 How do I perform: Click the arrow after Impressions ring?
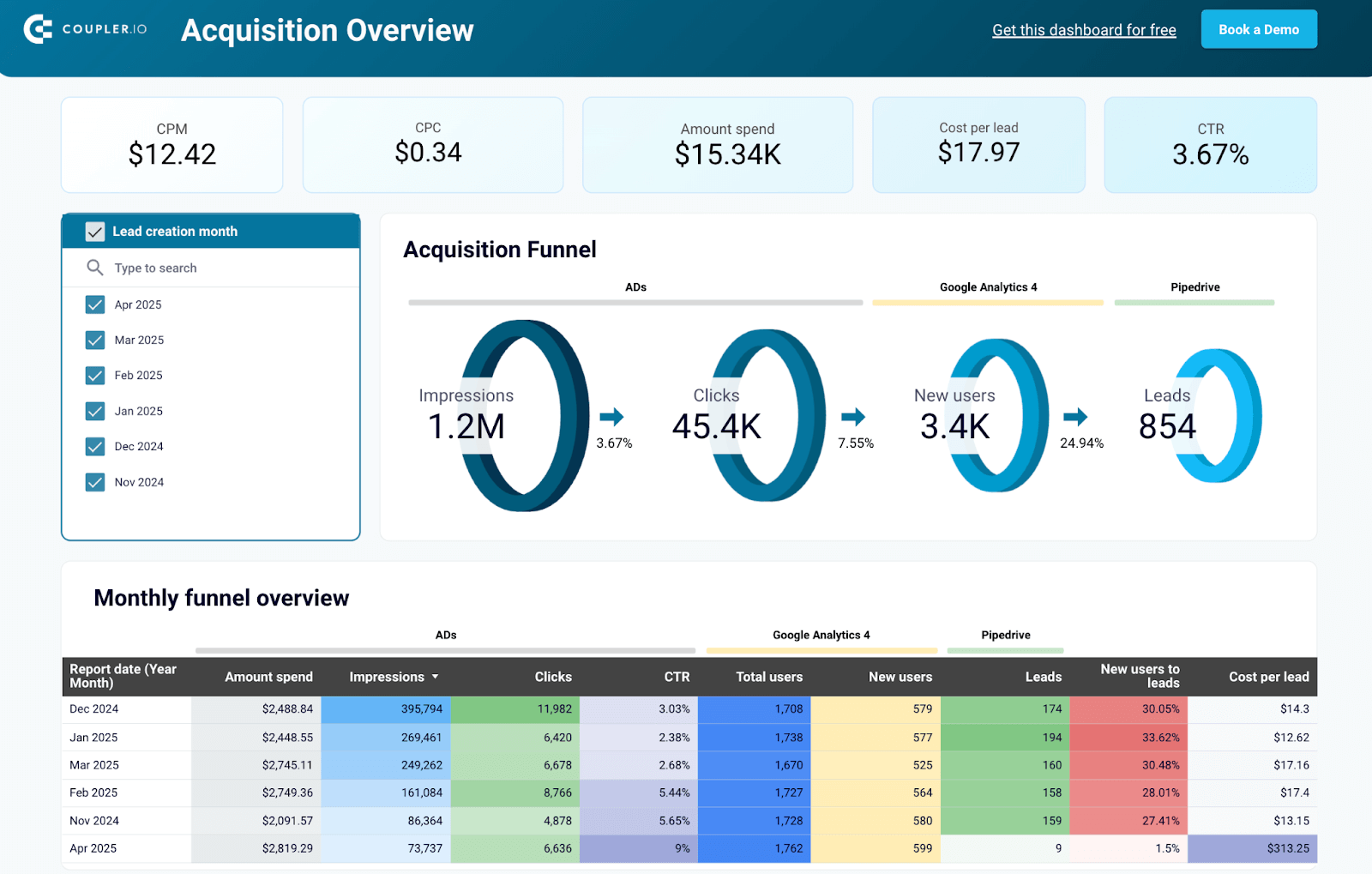611,417
